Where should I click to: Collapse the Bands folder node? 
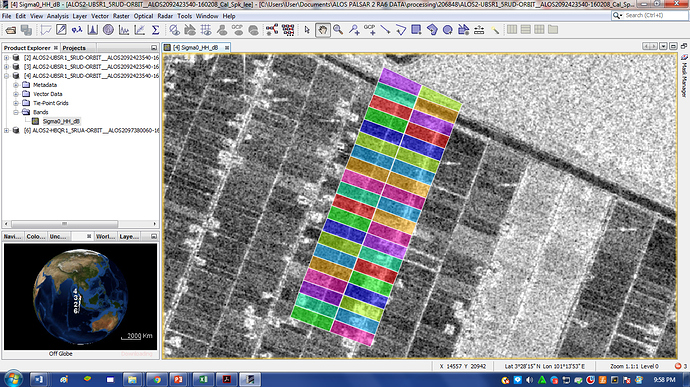[x=16, y=112]
